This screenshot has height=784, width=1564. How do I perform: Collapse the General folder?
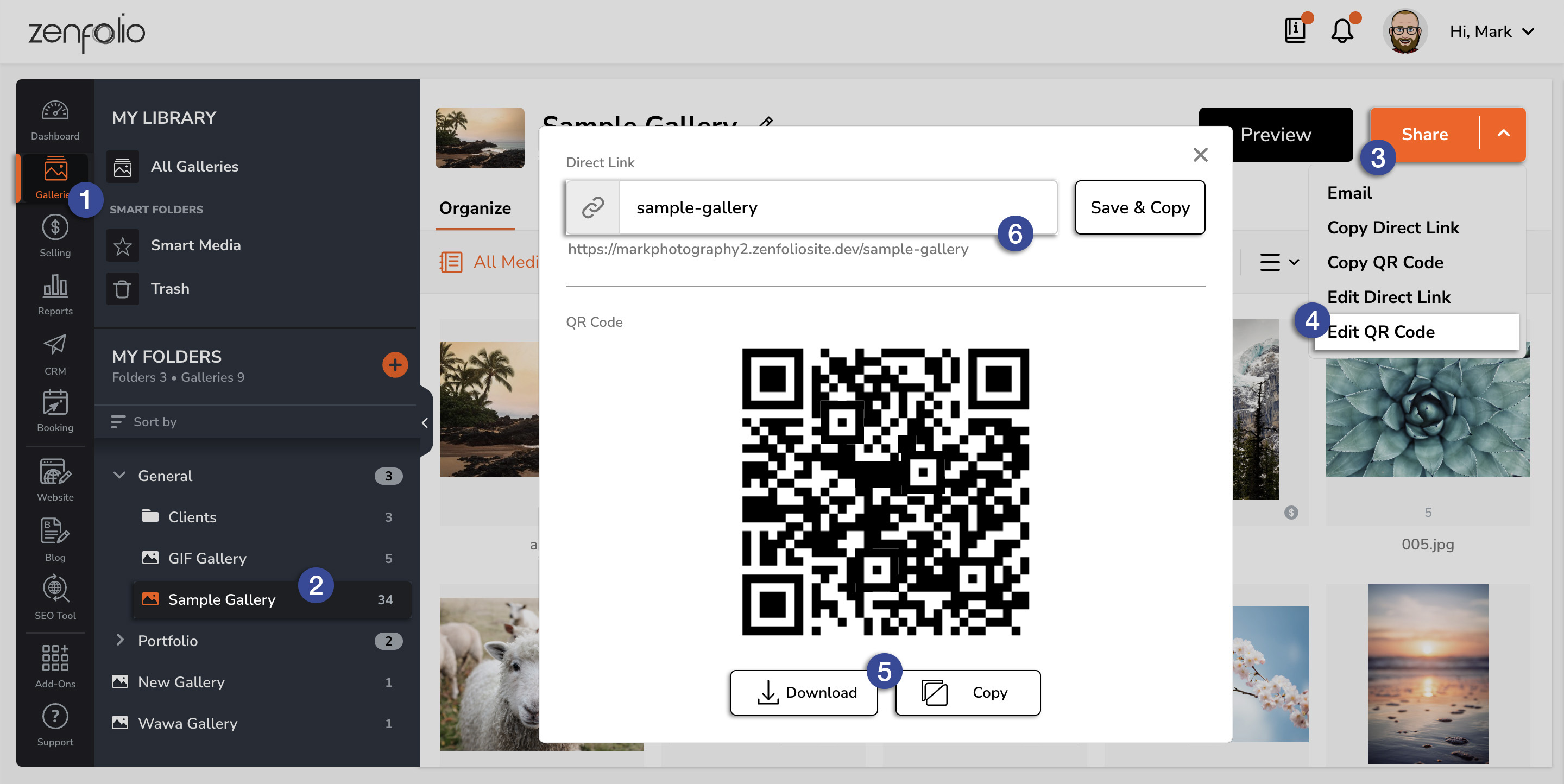[119, 475]
